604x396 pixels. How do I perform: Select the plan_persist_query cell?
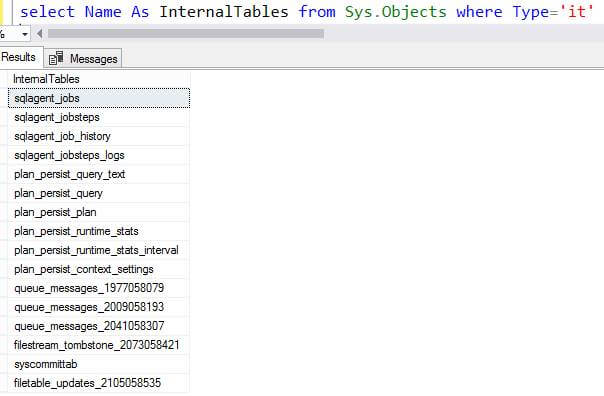click(x=99, y=193)
